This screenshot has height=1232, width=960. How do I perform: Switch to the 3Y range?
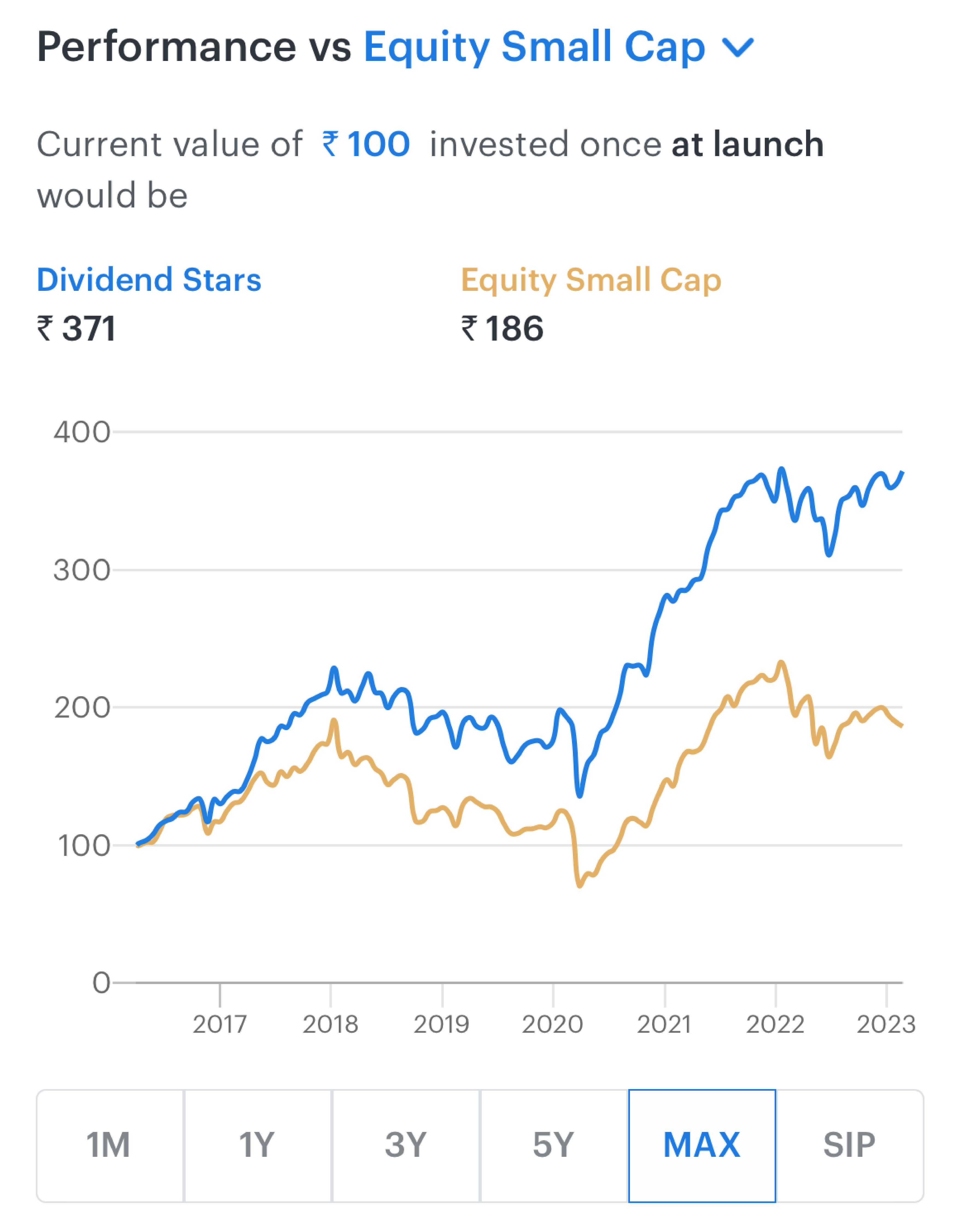pyautogui.click(x=405, y=1146)
